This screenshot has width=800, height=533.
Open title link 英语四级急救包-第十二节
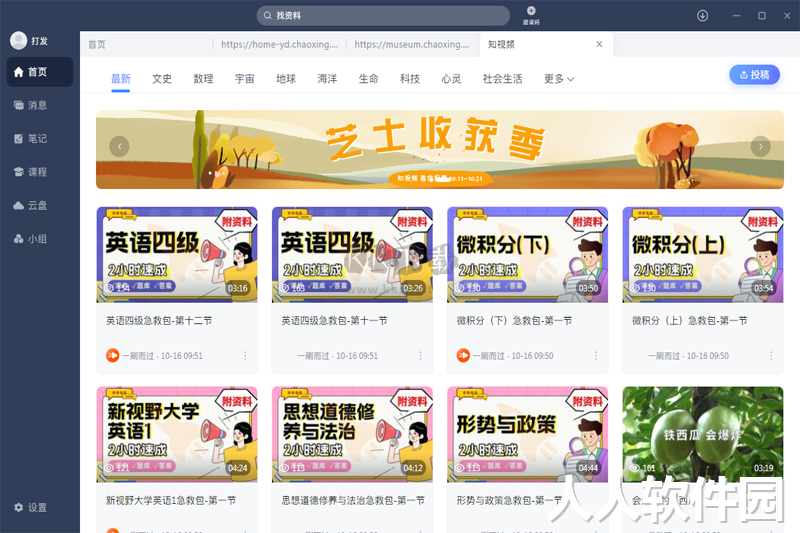[159, 321]
